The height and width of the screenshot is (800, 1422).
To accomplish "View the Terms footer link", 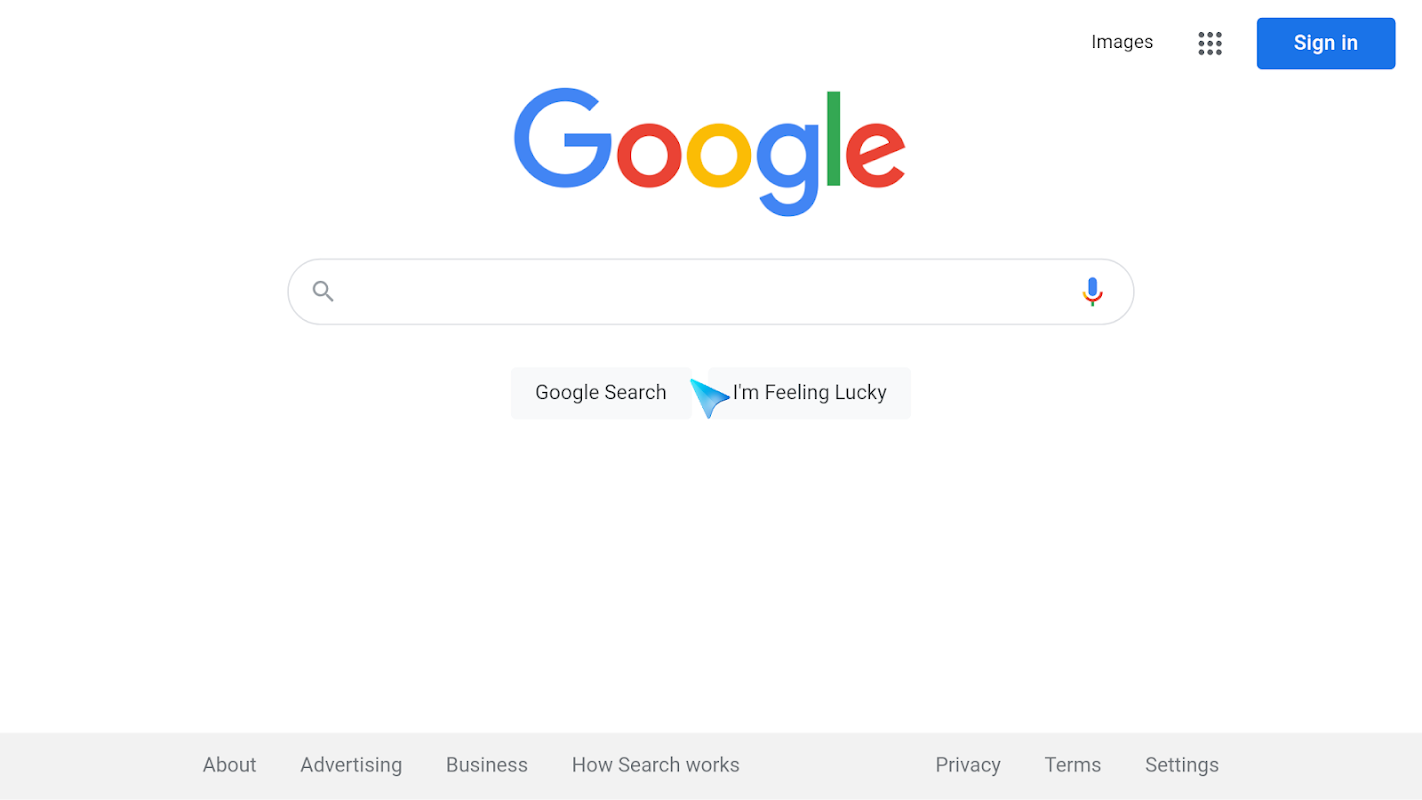I will (1072, 765).
